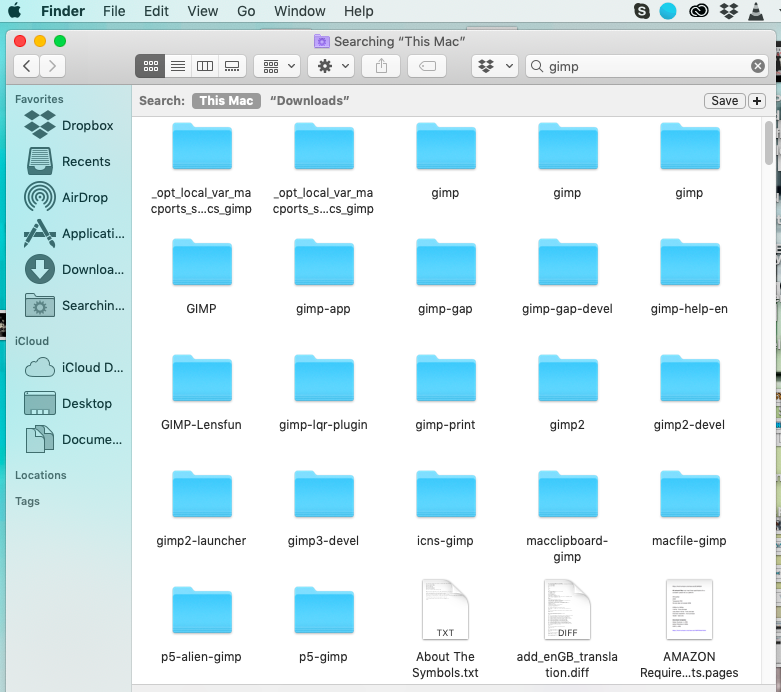Open the Go menu
The height and width of the screenshot is (692, 781).
246,10
